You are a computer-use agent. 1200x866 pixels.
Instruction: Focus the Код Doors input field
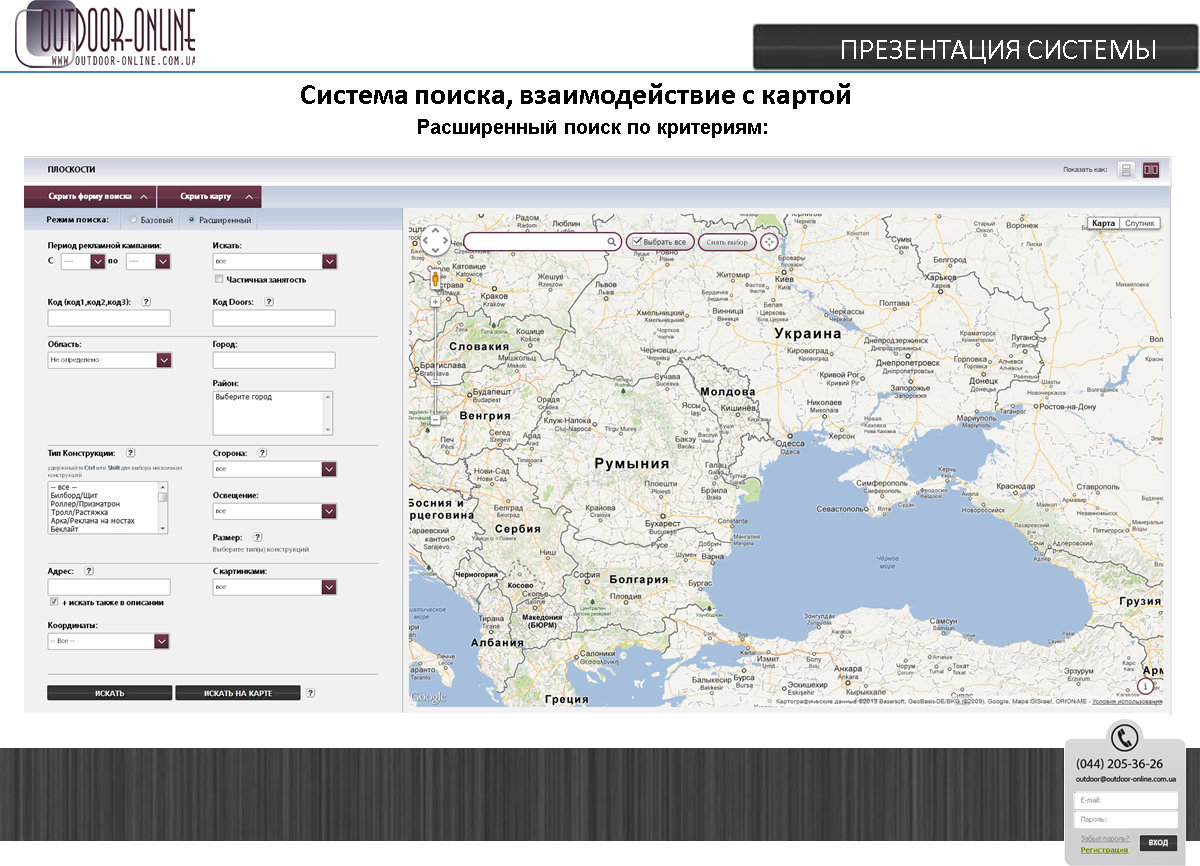click(x=274, y=318)
